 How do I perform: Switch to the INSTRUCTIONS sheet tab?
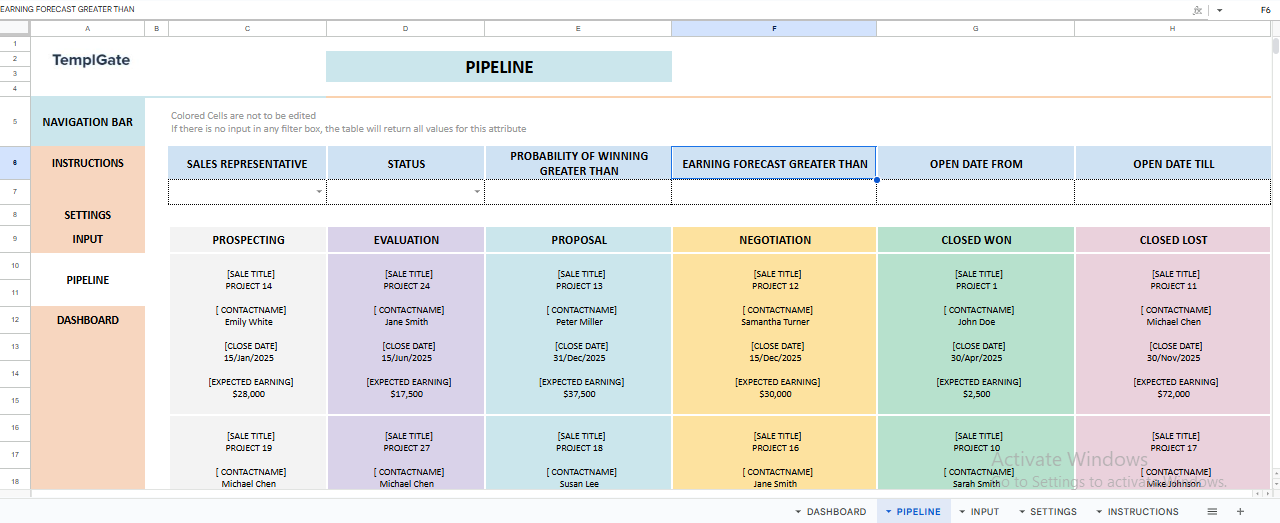point(1143,512)
